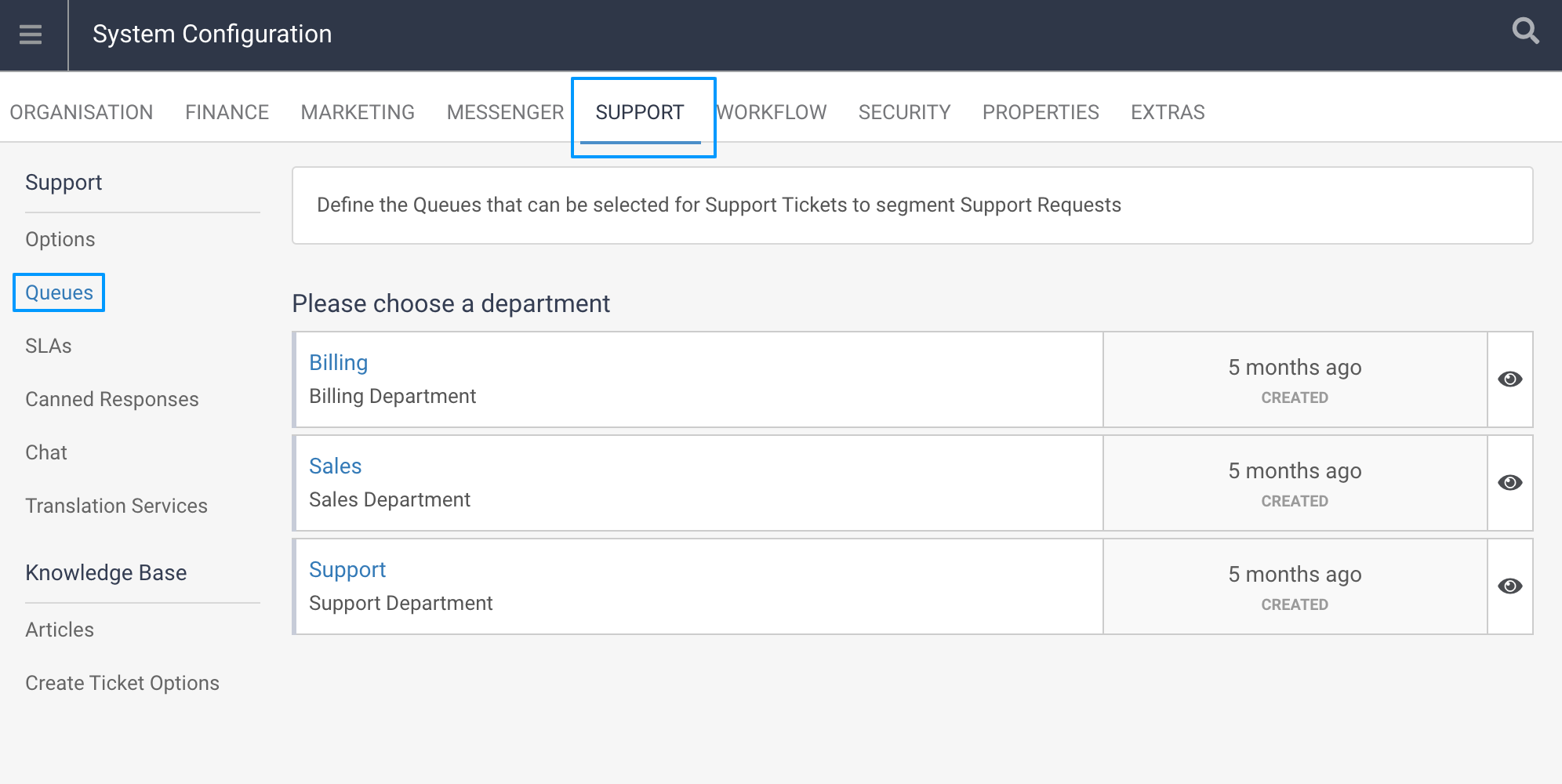Open the Security tab

904,112
